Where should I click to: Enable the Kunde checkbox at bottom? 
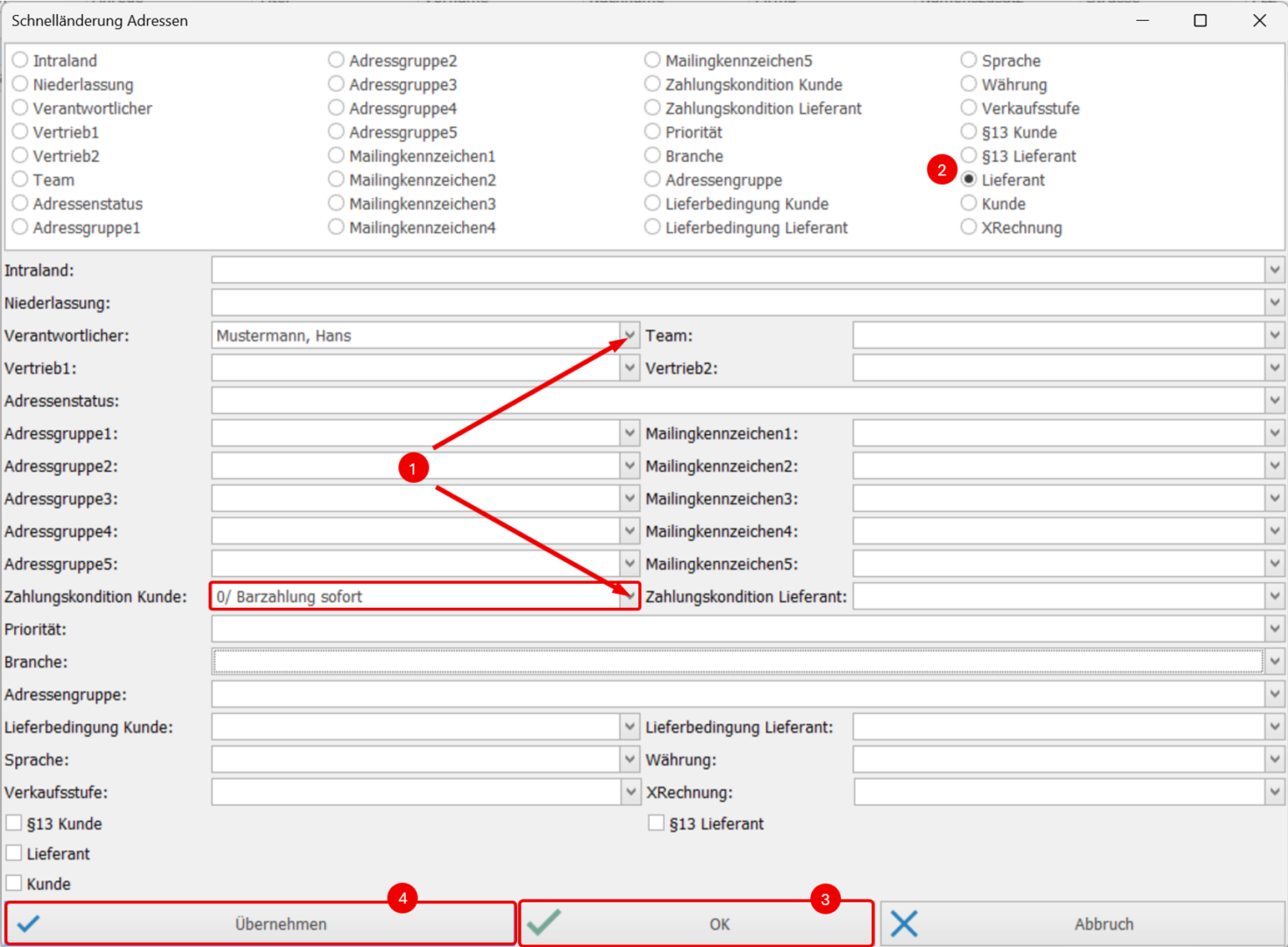coord(14,883)
